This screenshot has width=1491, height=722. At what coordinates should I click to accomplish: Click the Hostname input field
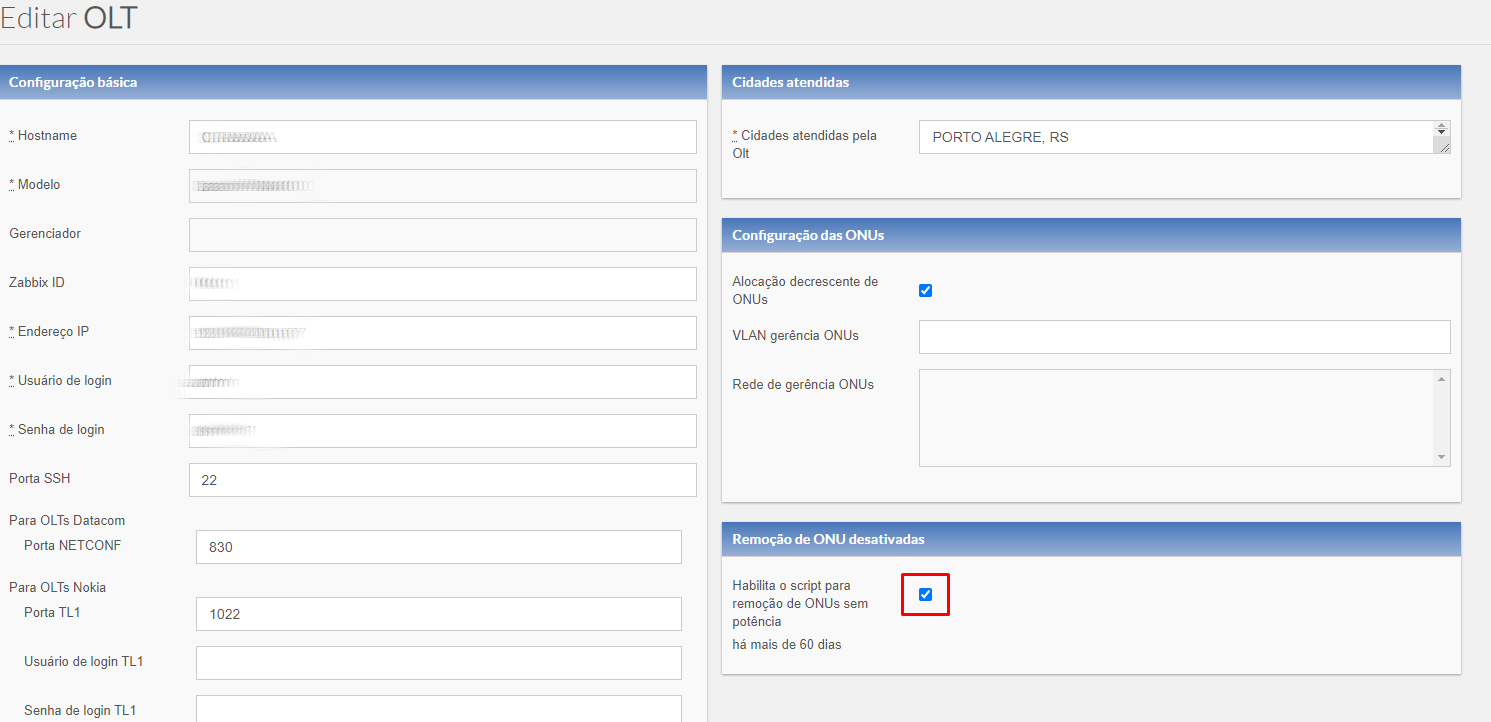point(442,137)
